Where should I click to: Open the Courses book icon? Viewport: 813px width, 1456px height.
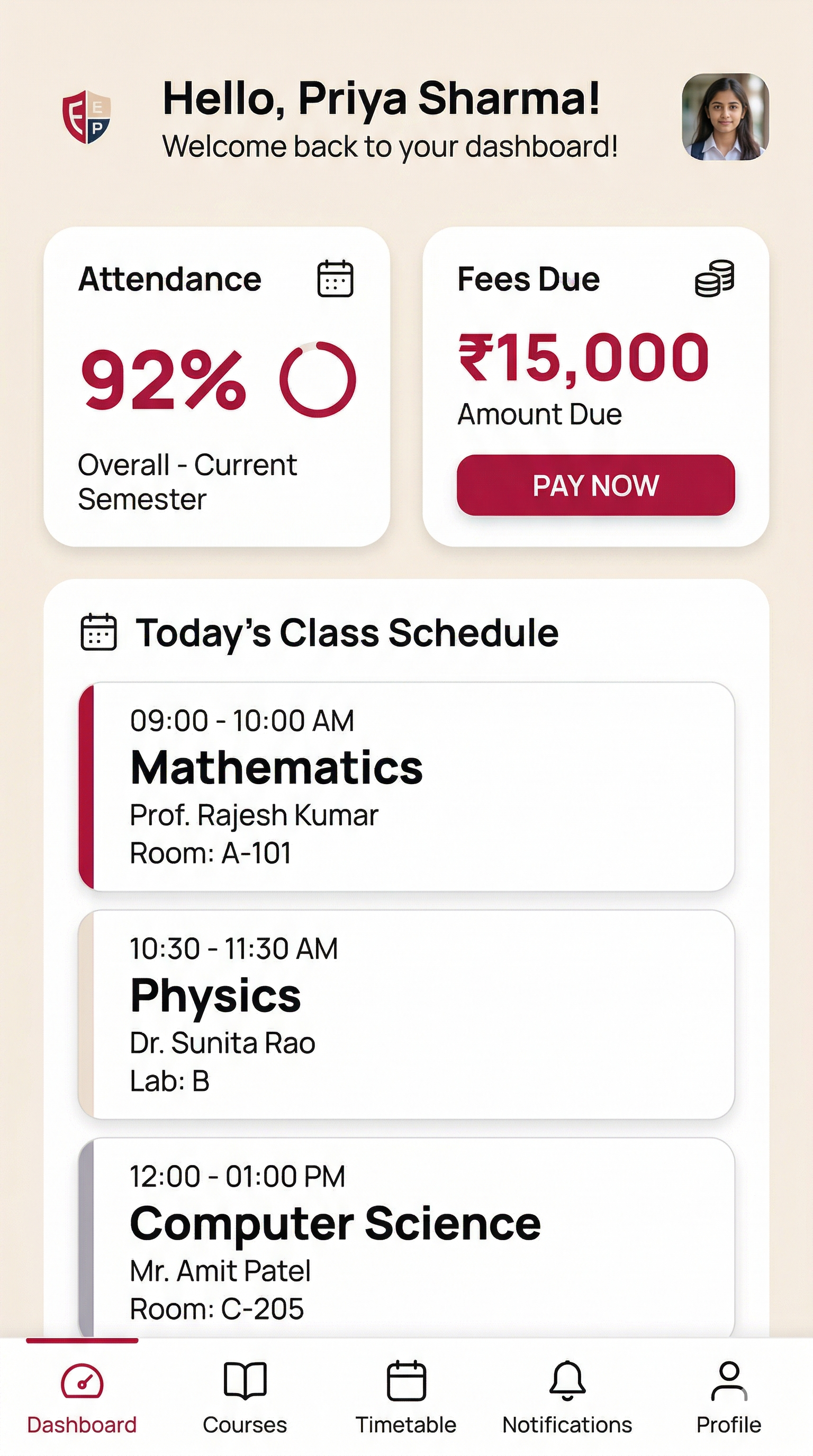tap(245, 1381)
